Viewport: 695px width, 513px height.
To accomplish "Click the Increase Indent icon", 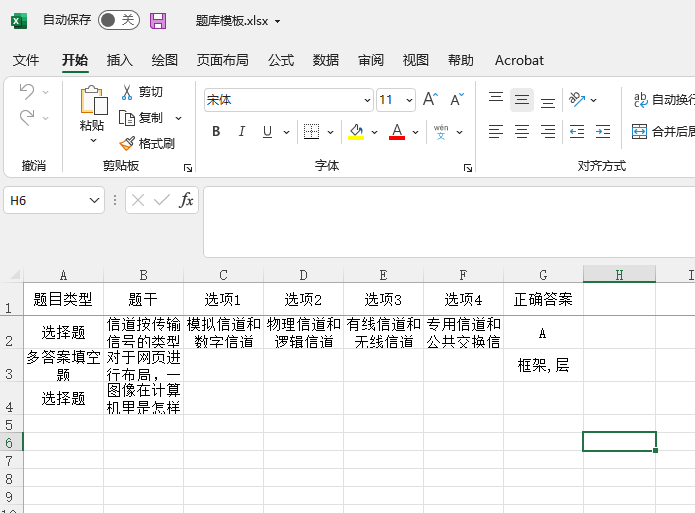I will point(603,132).
